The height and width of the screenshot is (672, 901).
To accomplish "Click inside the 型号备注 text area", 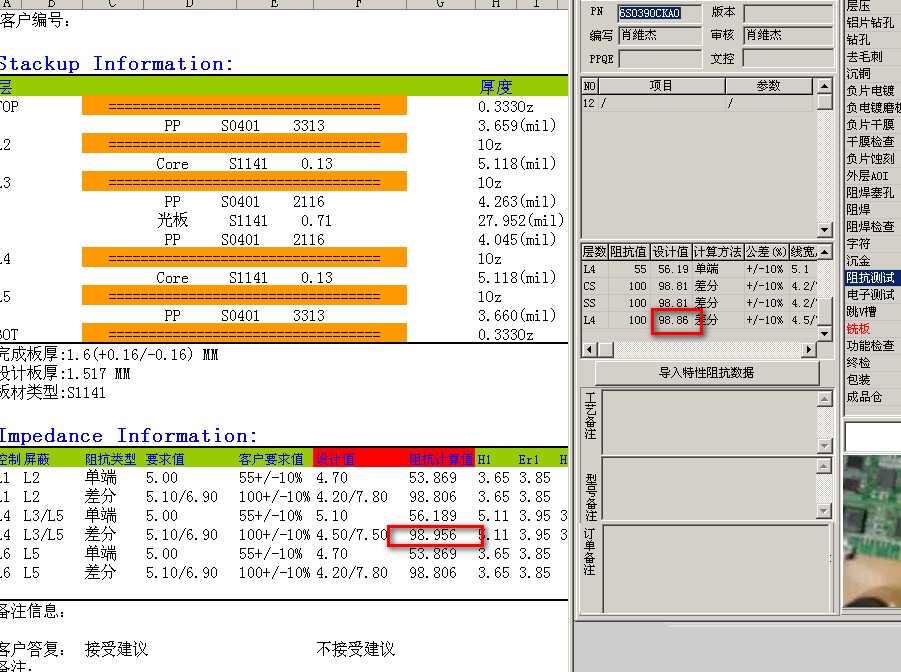I will click(709, 487).
